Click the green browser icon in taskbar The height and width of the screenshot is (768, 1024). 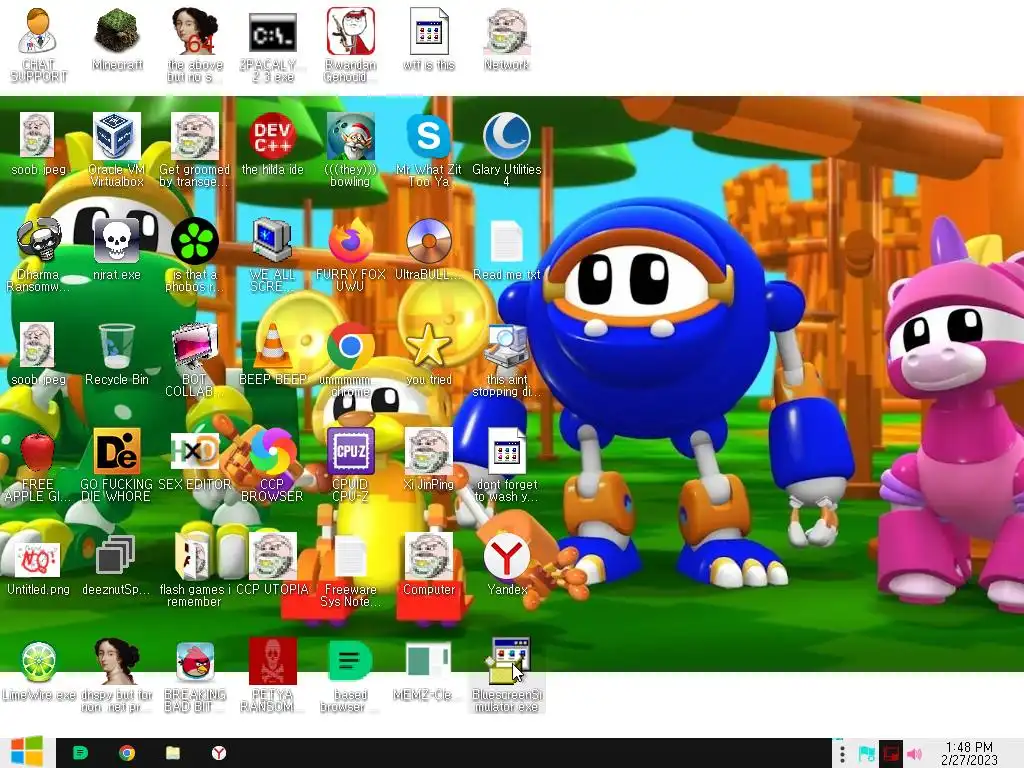point(81,753)
